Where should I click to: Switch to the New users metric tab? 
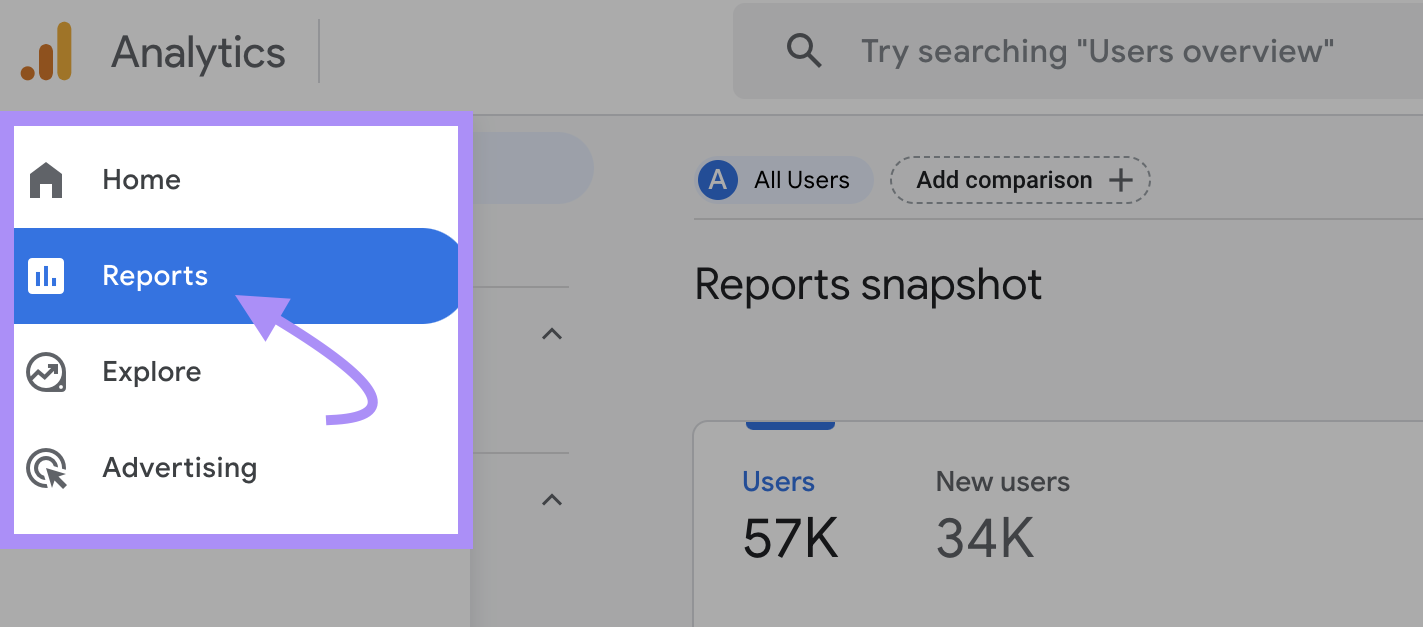click(1002, 481)
